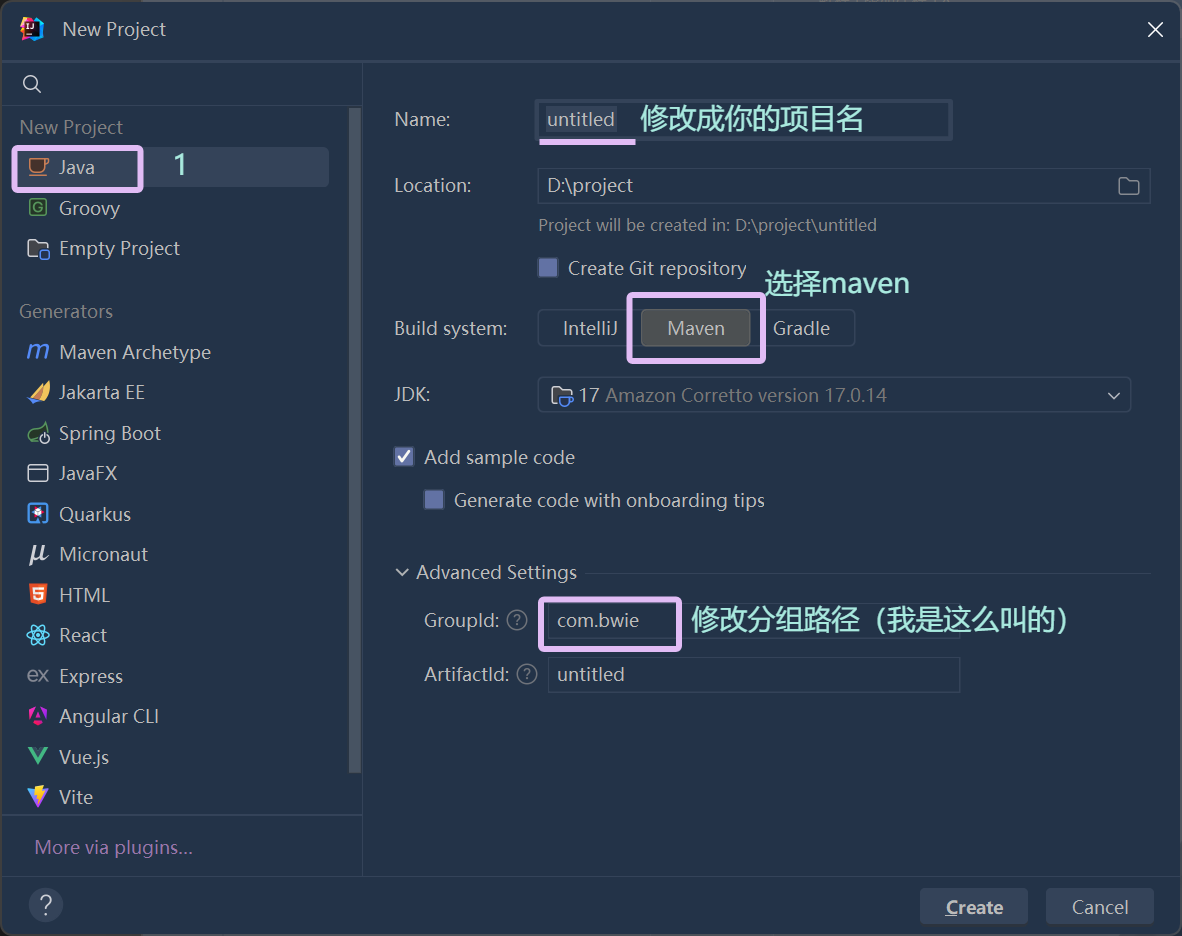Click the Name input field
1182x936 pixels.
pos(744,119)
